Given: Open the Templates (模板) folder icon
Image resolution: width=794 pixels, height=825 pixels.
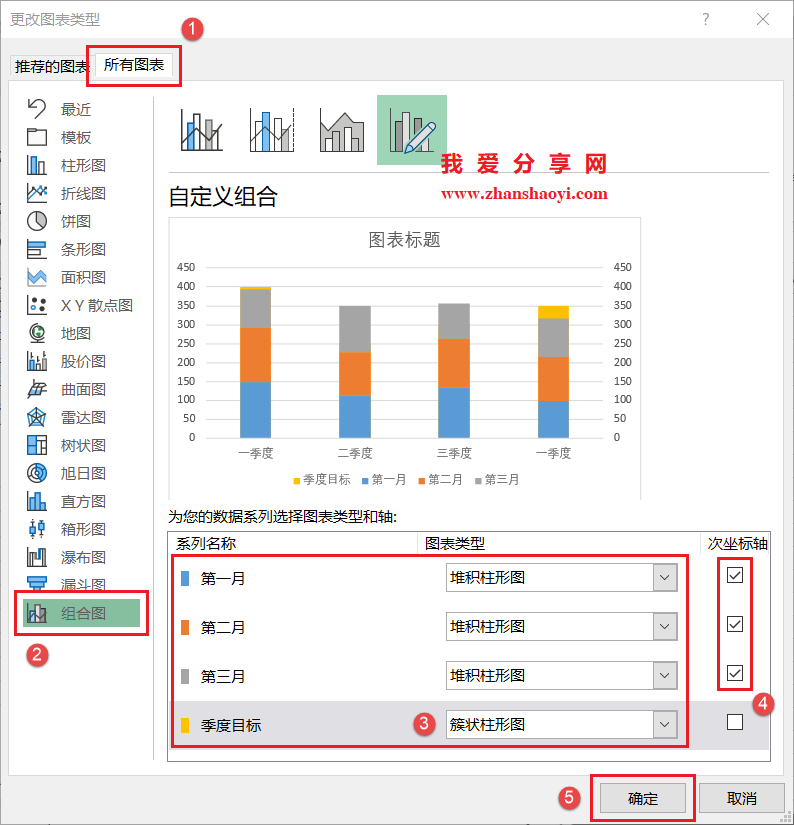Looking at the screenshot, I should point(37,137).
